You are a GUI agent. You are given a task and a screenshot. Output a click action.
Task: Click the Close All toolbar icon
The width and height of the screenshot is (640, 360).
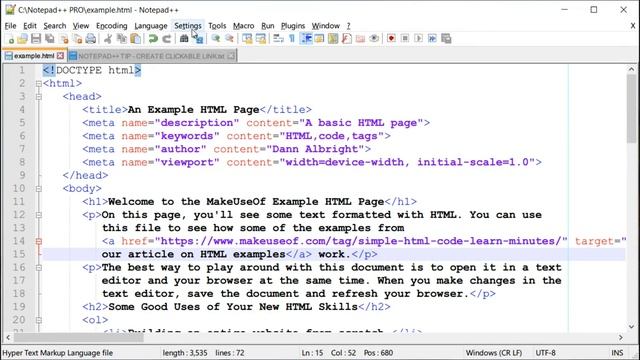77,39
